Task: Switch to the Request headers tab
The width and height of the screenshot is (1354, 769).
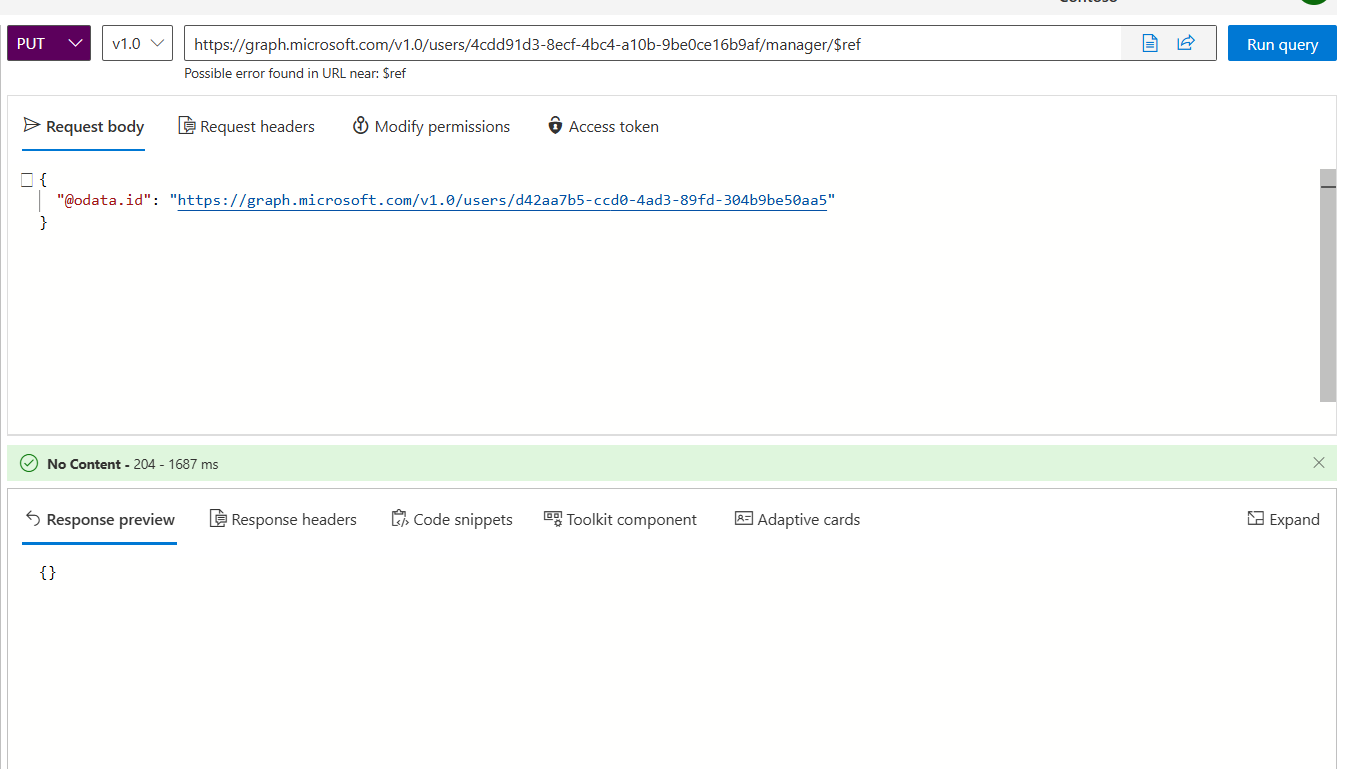Action: click(x=246, y=127)
